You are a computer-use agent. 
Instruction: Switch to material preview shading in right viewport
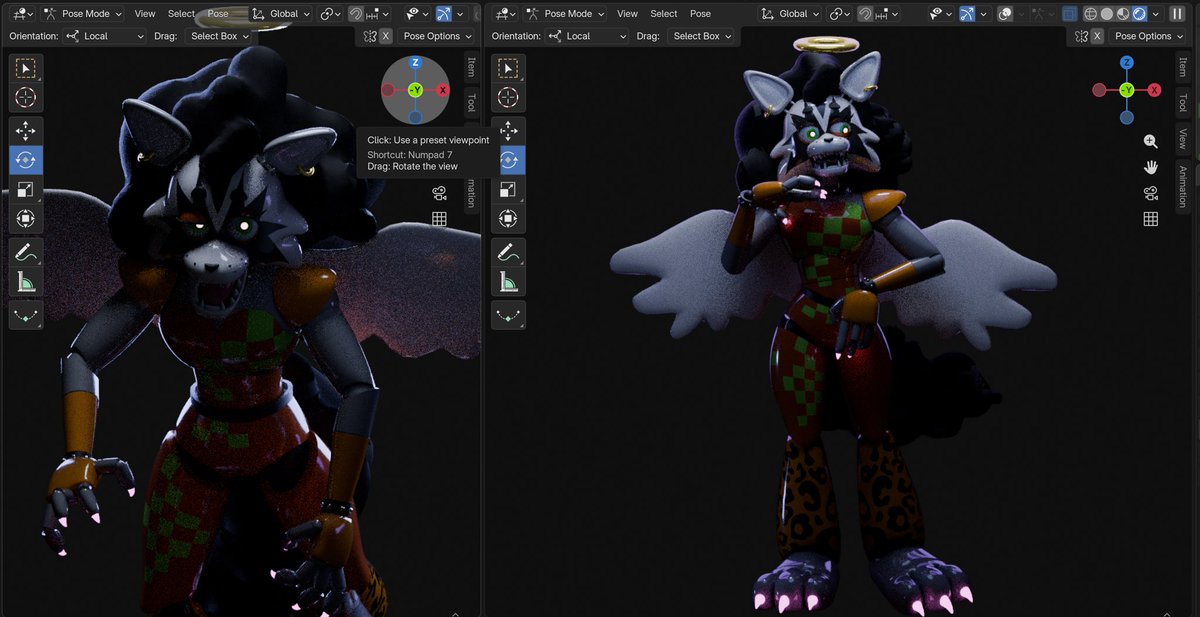(x=1123, y=14)
